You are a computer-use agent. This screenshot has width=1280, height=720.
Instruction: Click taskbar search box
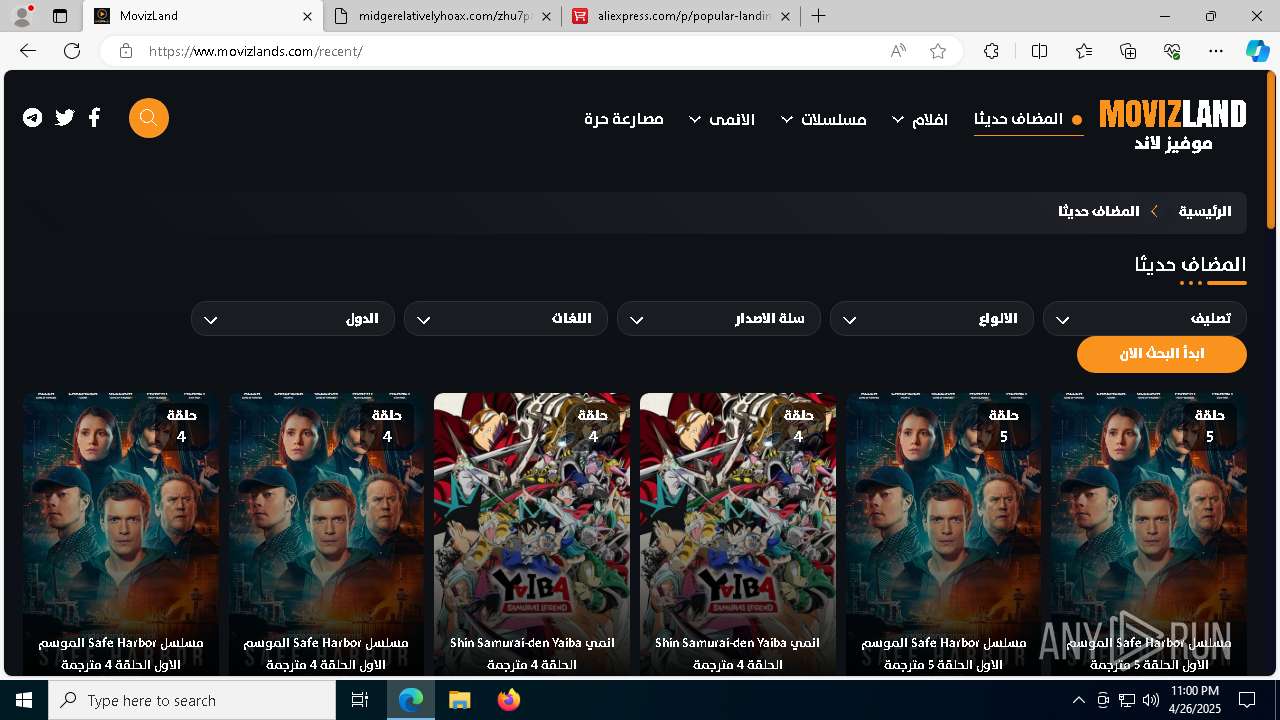[x=192, y=700]
